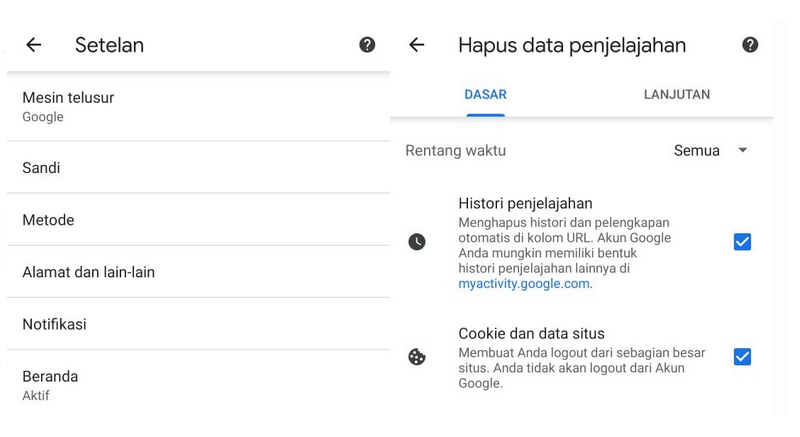The width and height of the screenshot is (800, 437).
Task: Switch to the LANJUTAN tab
Action: (677, 95)
